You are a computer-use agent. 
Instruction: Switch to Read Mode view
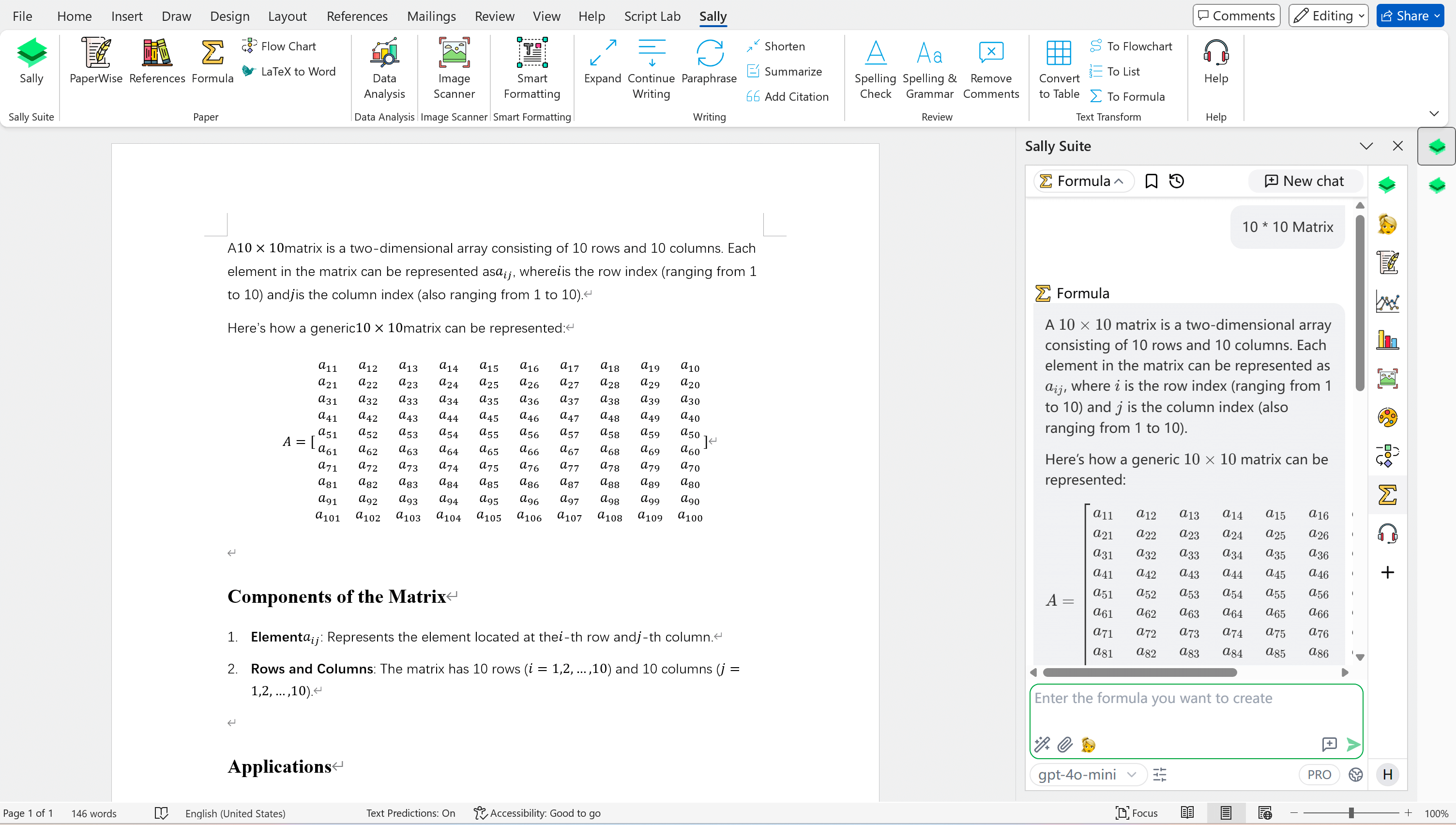1187,813
